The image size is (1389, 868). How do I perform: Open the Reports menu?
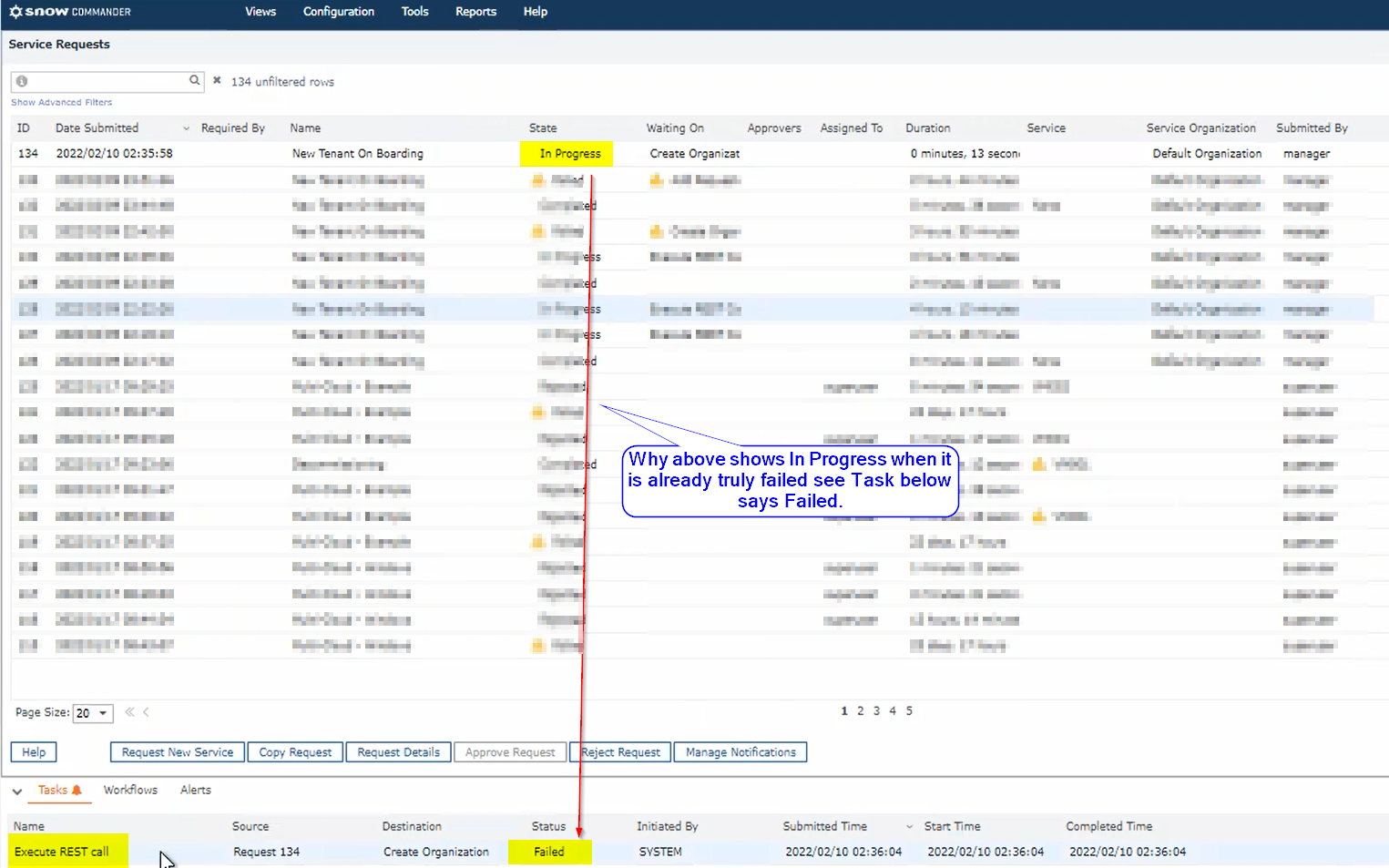pos(475,12)
